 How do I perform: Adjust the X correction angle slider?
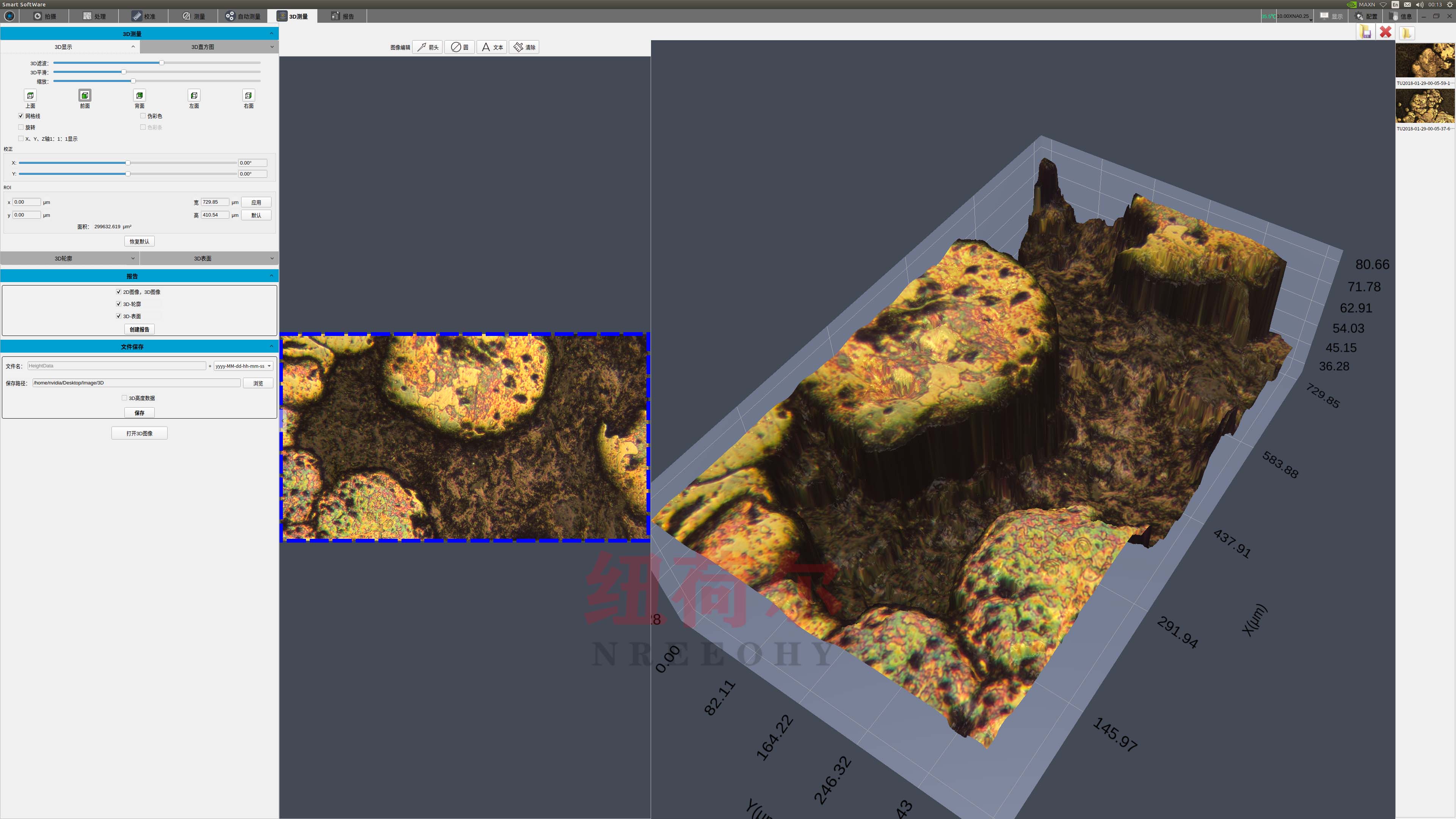point(128,163)
